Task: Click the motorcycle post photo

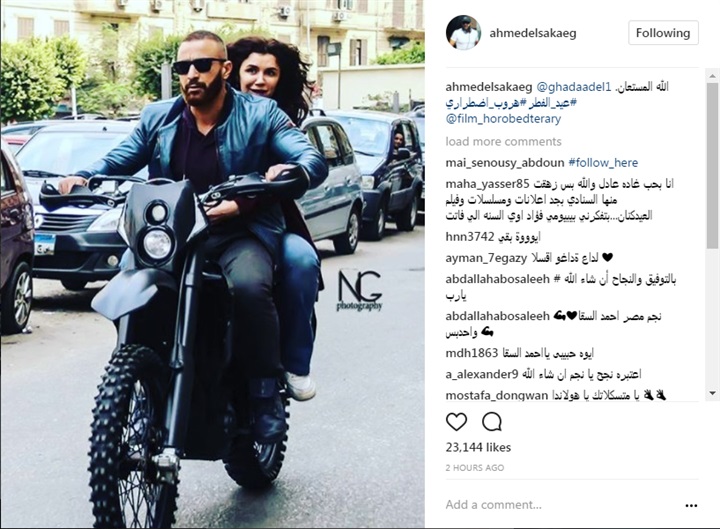Action: click(x=213, y=264)
